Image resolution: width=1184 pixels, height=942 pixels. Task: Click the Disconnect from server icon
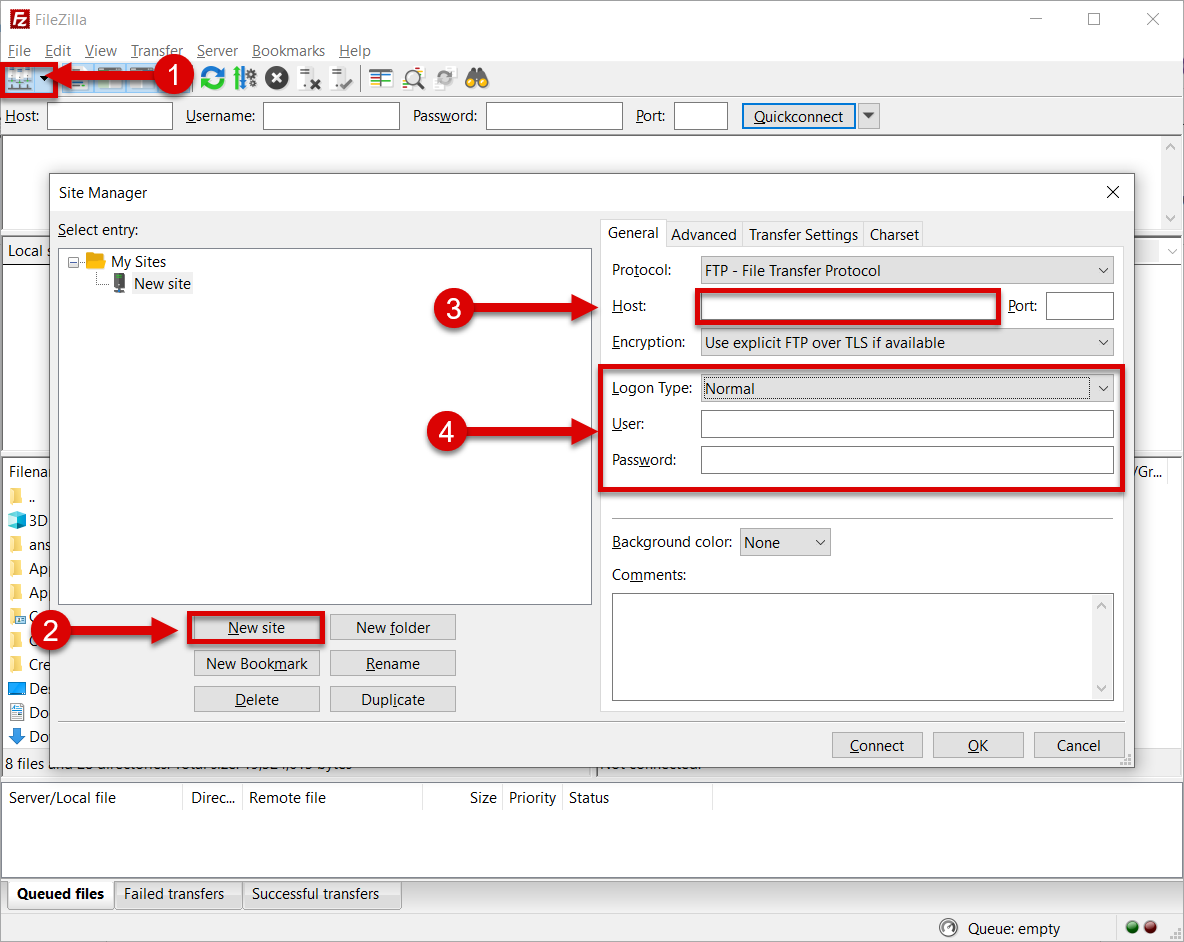pyautogui.click(x=310, y=79)
